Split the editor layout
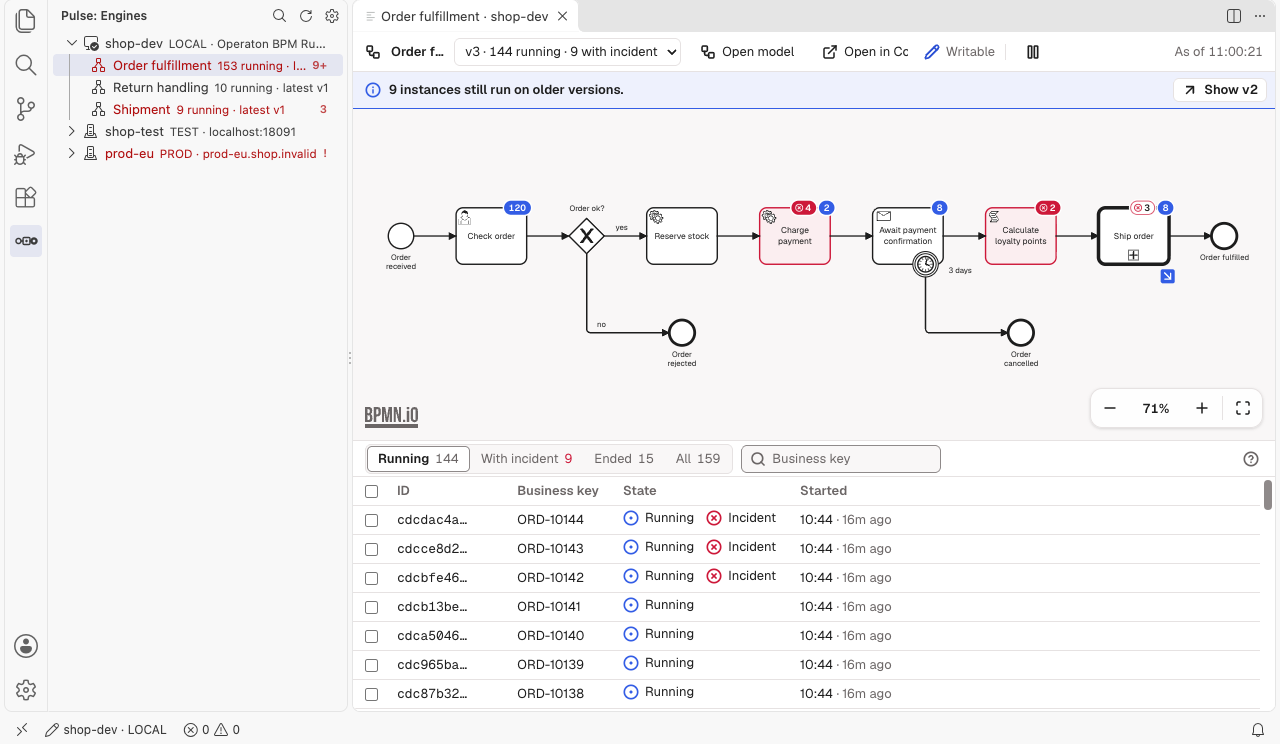The height and width of the screenshot is (744, 1280). [x=1234, y=16]
